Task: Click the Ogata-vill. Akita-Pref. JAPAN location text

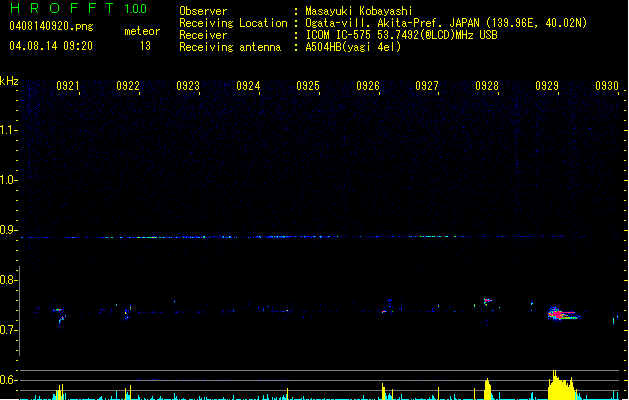Action: [446, 23]
